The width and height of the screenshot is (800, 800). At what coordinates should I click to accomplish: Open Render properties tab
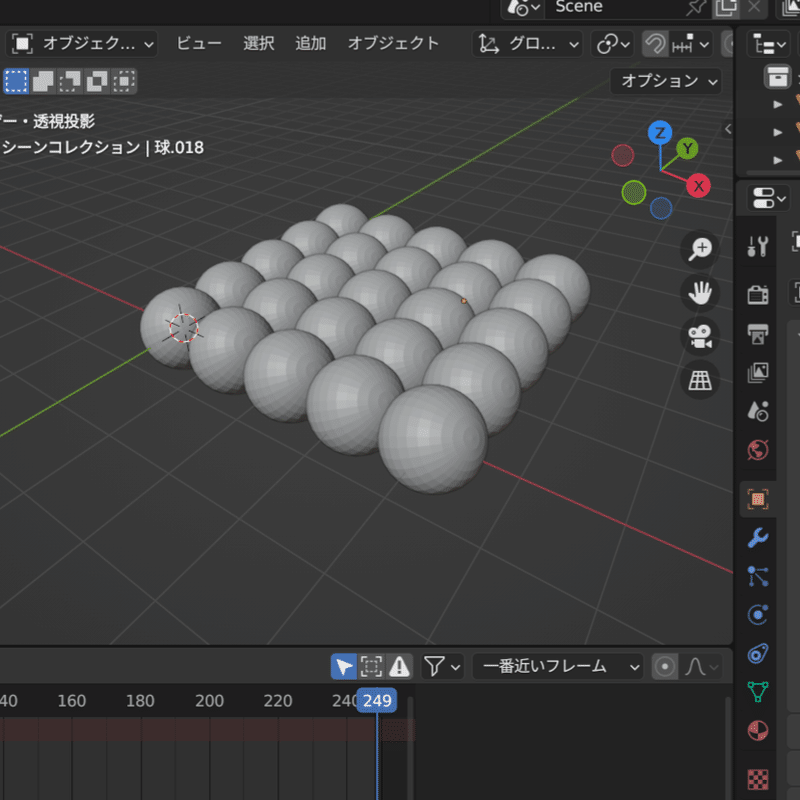[x=757, y=292]
